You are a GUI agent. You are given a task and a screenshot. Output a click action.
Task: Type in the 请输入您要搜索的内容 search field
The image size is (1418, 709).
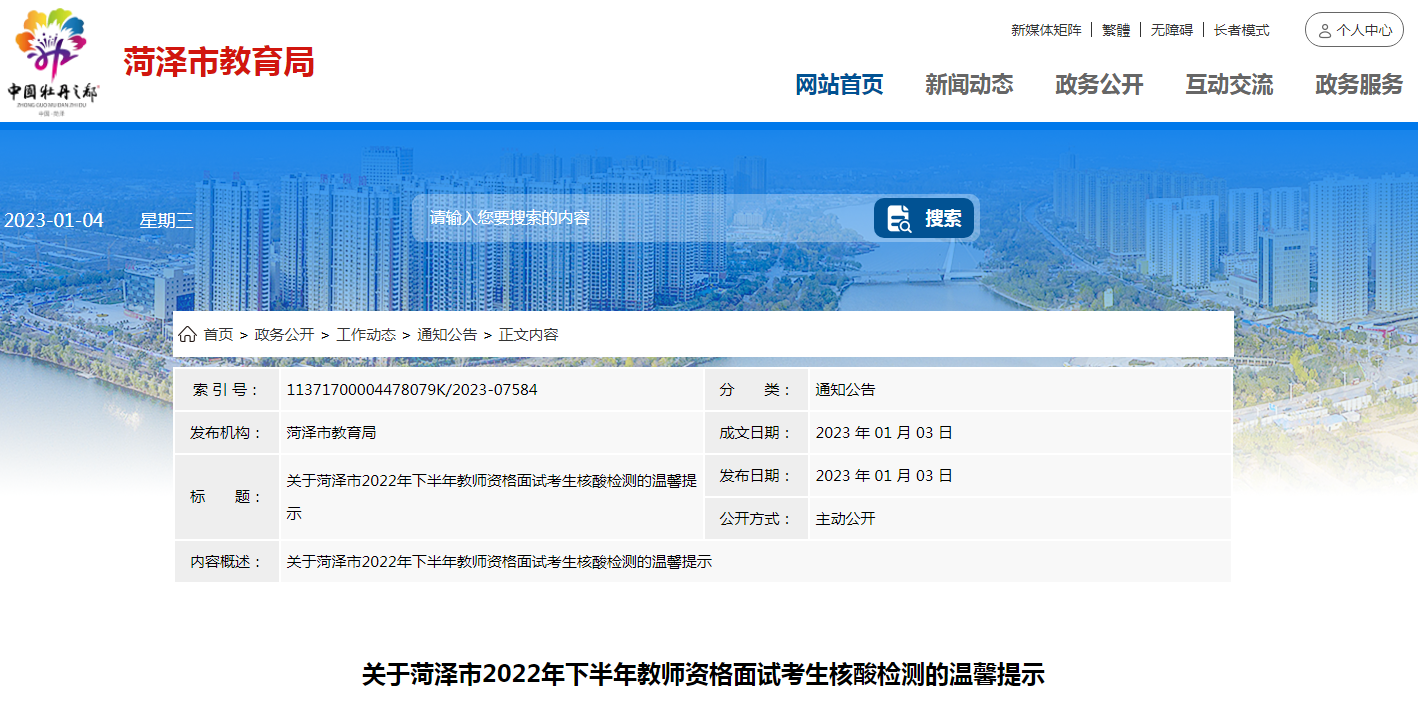tap(640, 218)
